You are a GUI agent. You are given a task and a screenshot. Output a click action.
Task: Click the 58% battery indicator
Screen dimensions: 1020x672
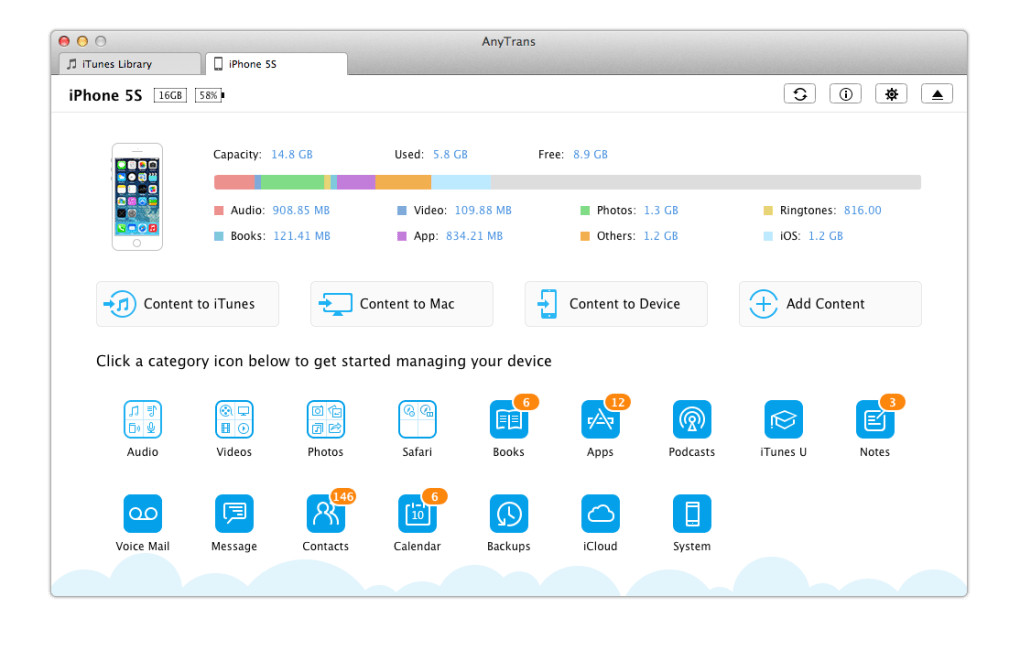pyautogui.click(x=209, y=96)
